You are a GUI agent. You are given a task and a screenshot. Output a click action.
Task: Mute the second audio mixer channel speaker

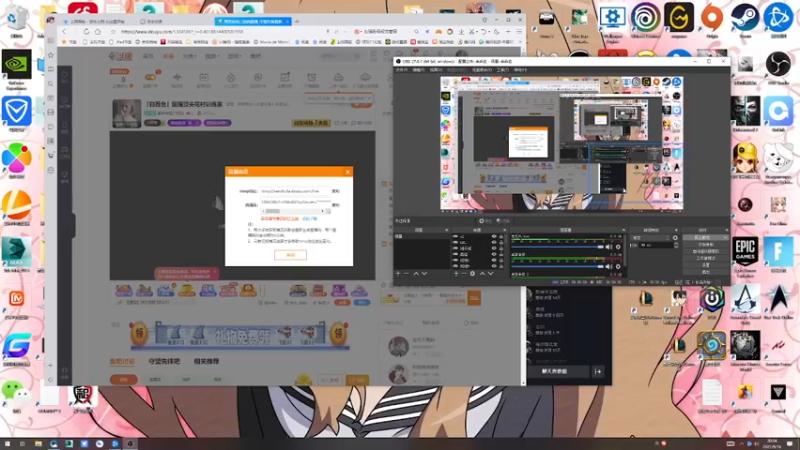click(608, 266)
